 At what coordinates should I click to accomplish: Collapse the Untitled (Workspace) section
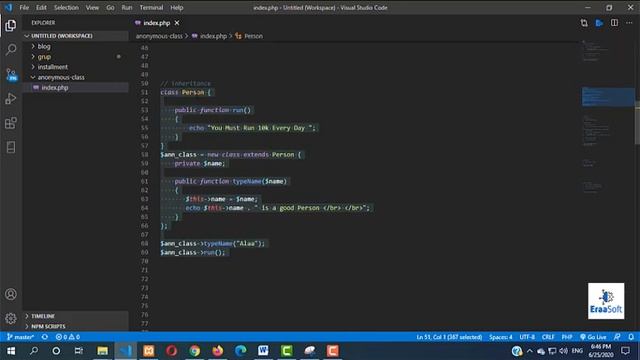[76, 36]
